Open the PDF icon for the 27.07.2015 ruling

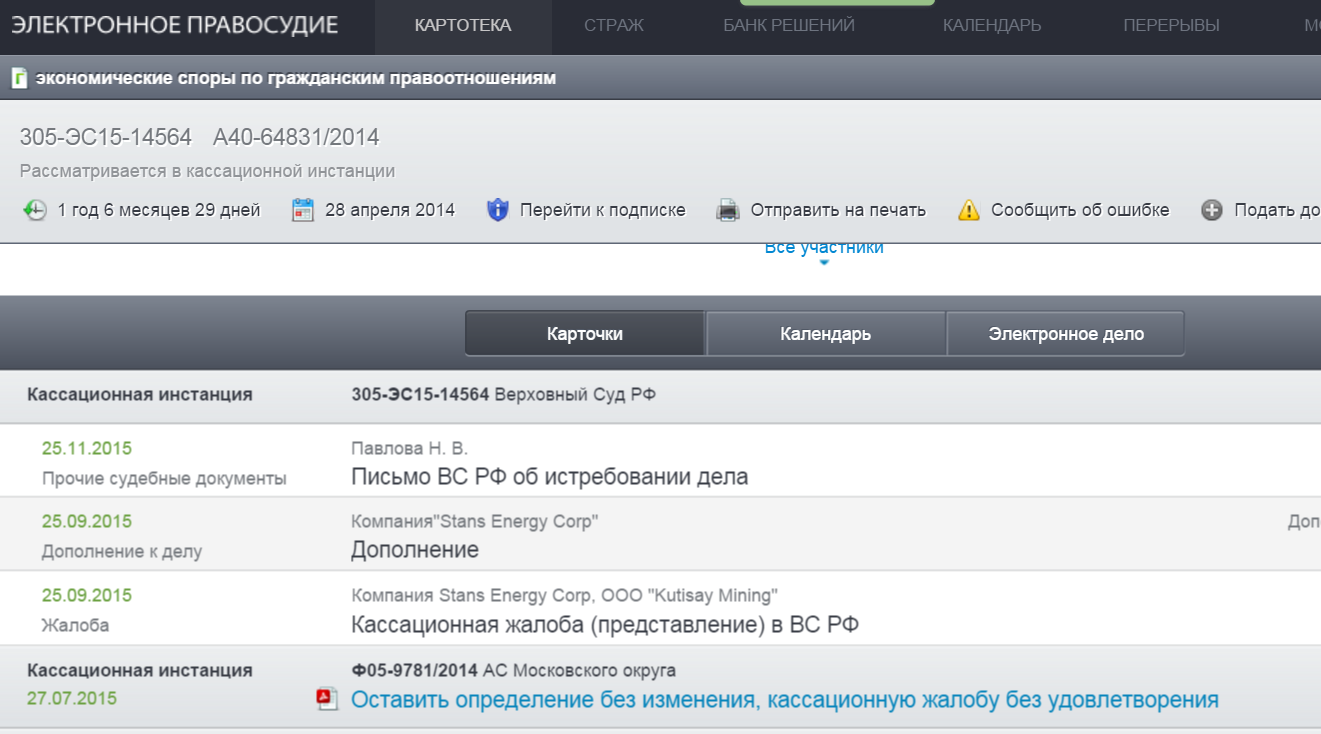pyautogui.click(x=327, y=699)
